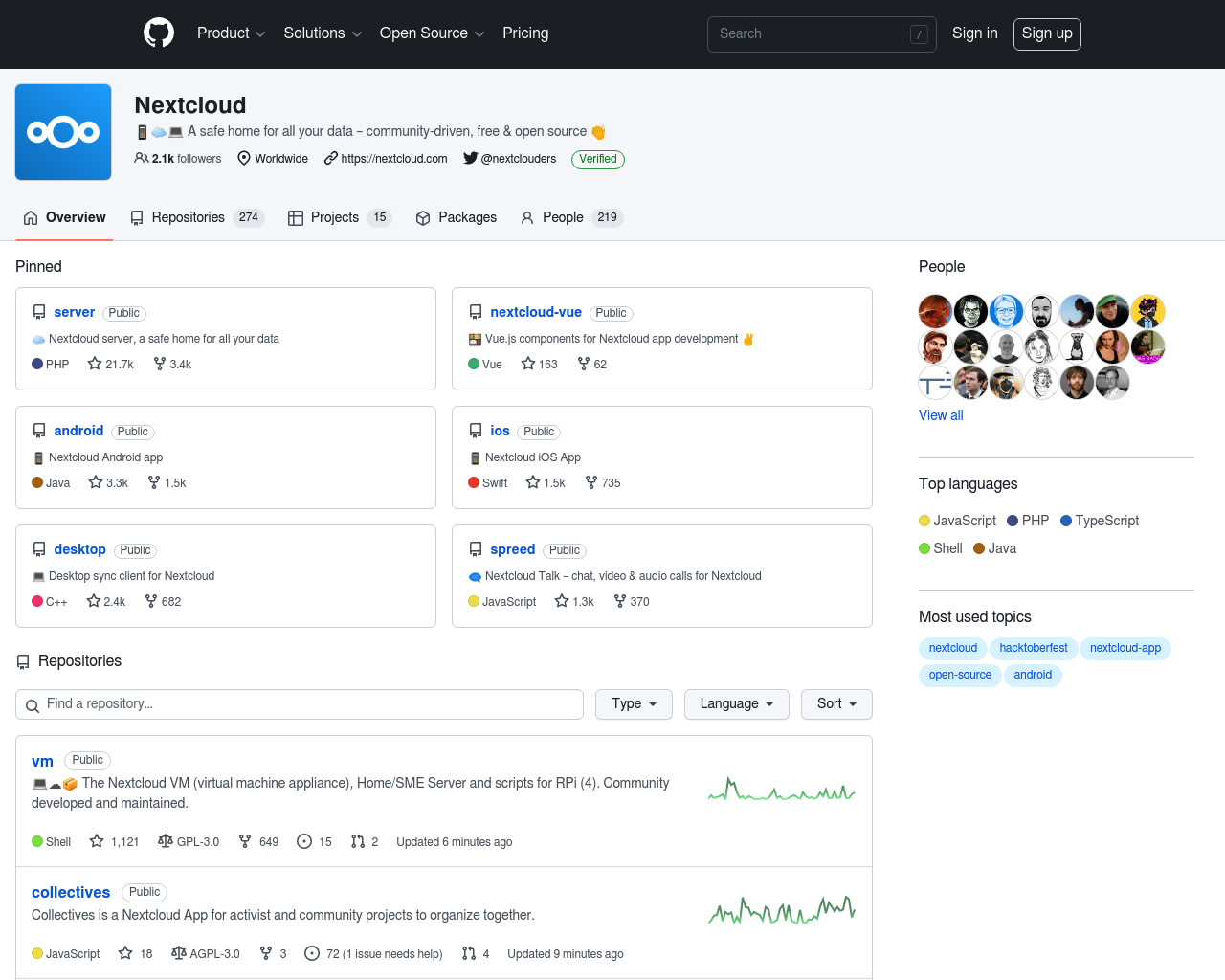Click the vm repository activity graph
This screenshot has height=980, width=1225.
tap(782, 790)
